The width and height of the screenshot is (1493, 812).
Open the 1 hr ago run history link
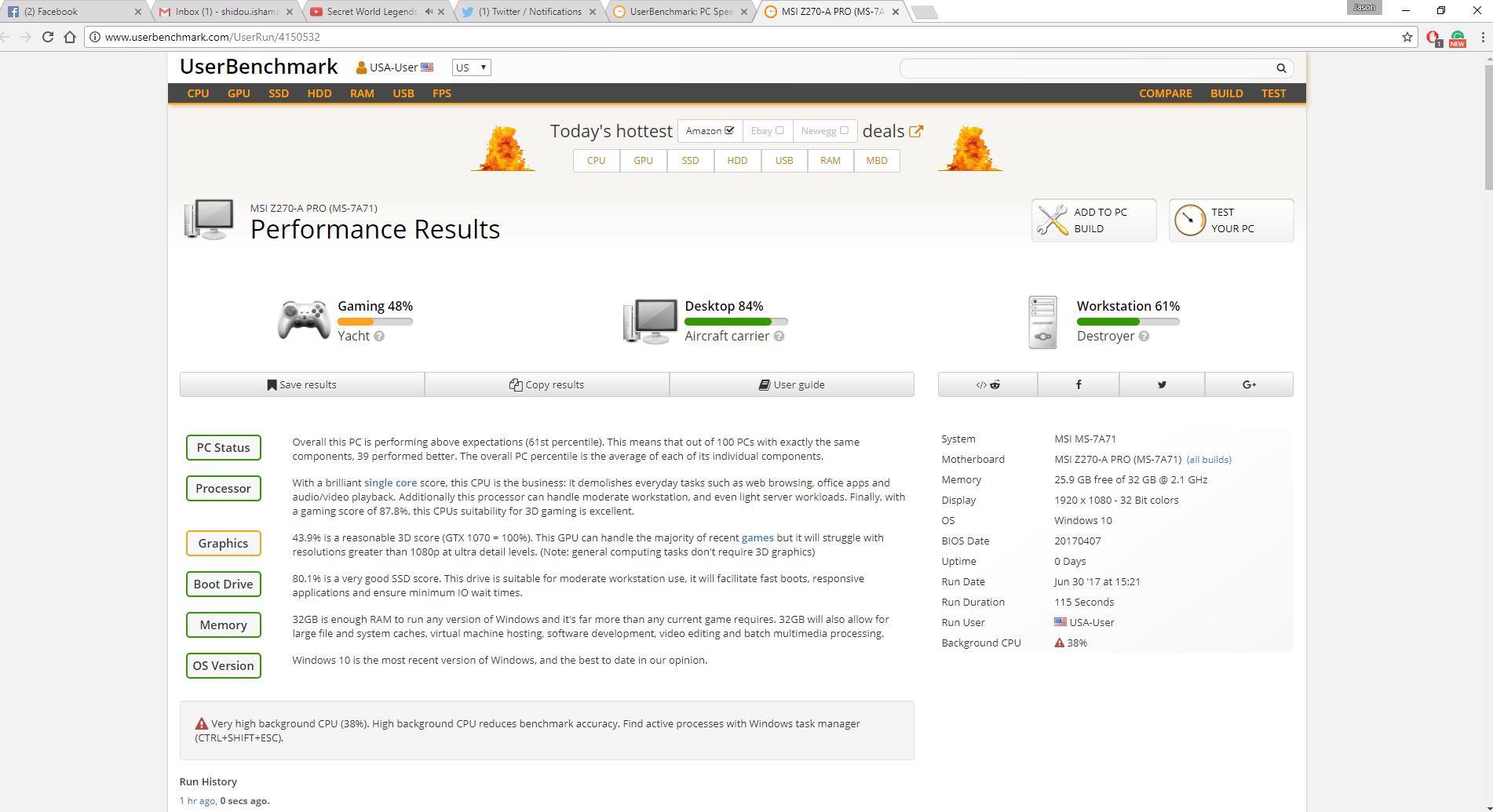[x=198, y=801]
